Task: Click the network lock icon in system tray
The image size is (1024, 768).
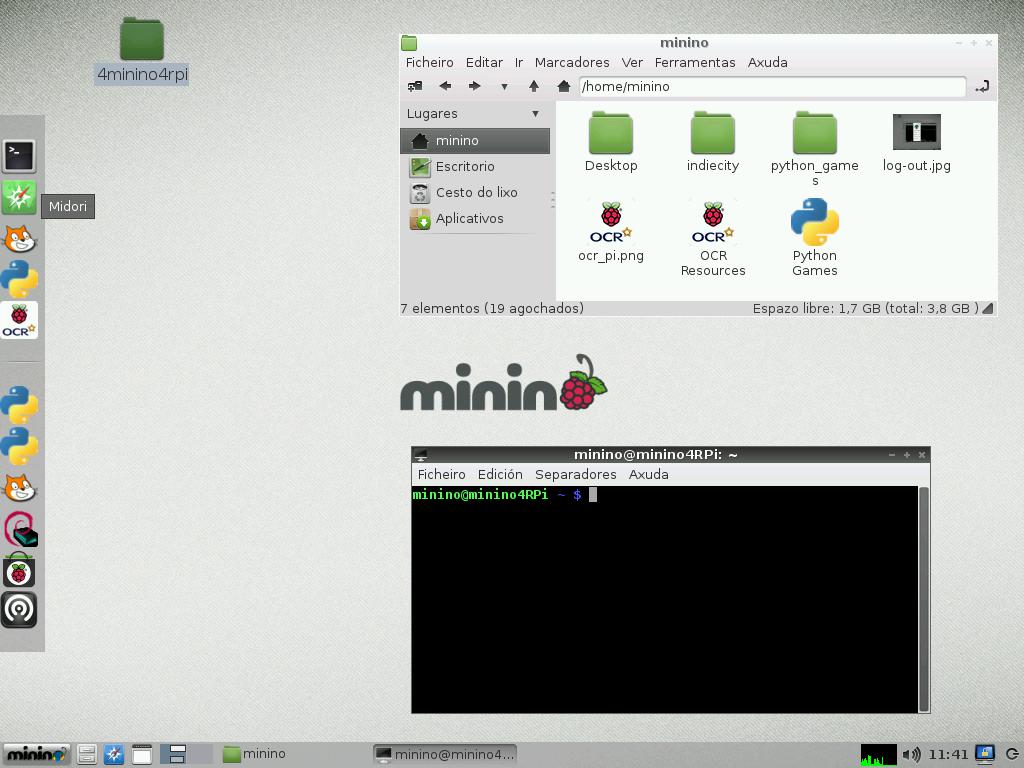Action: click(985, 754)
